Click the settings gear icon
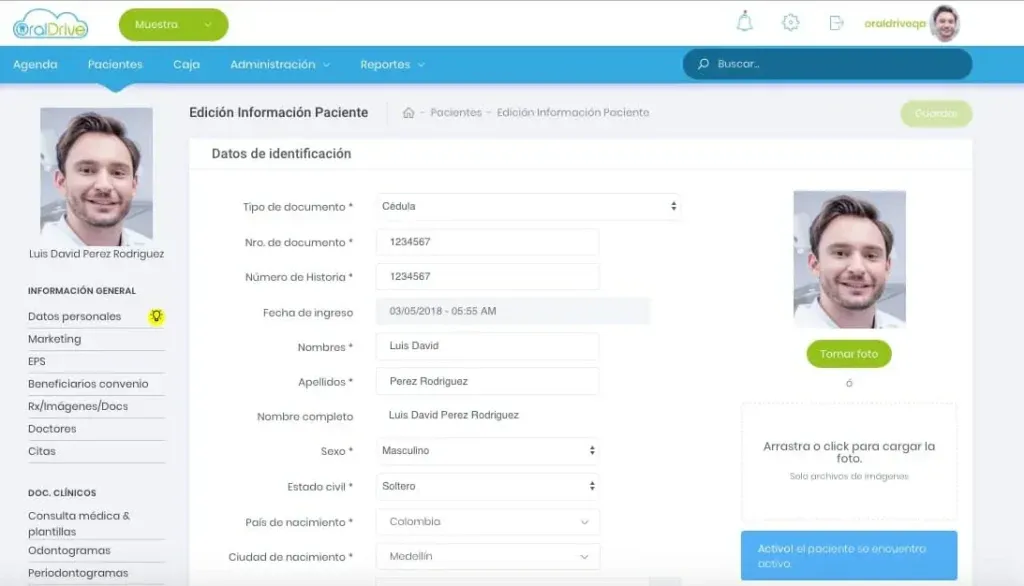This screenshot has width=1024, height=586. [x=790, y=22]
